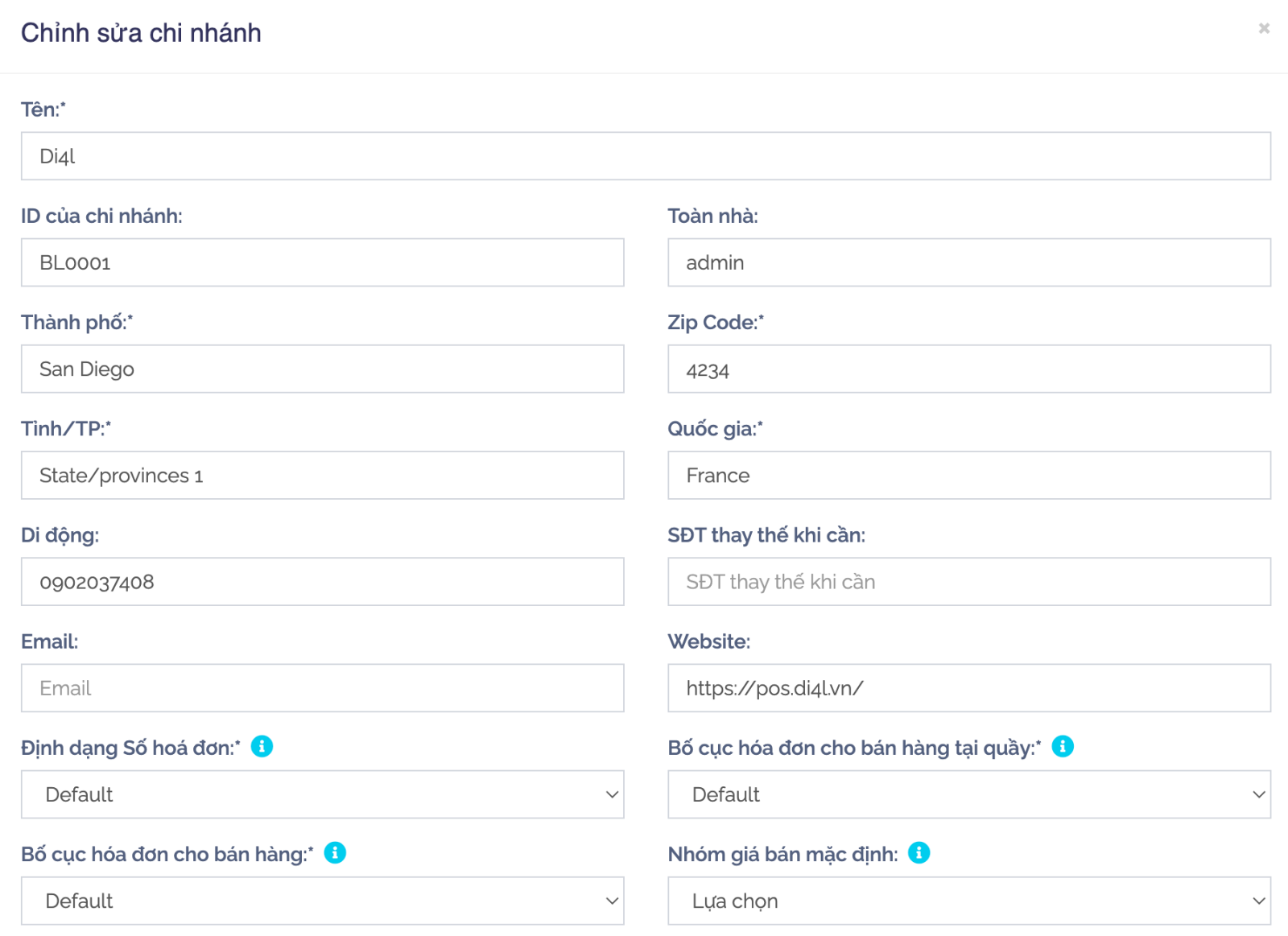
Task: Click info icon beside Định dạng Số hoá đơn
Action: coord(262,747)
